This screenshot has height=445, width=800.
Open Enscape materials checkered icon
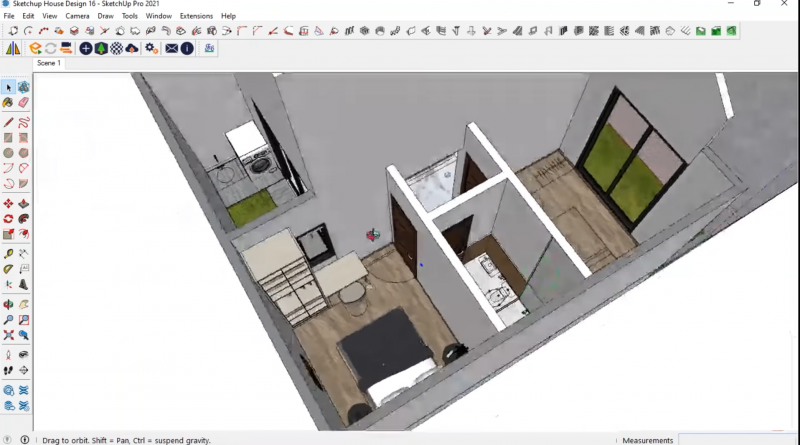point(116,48)
